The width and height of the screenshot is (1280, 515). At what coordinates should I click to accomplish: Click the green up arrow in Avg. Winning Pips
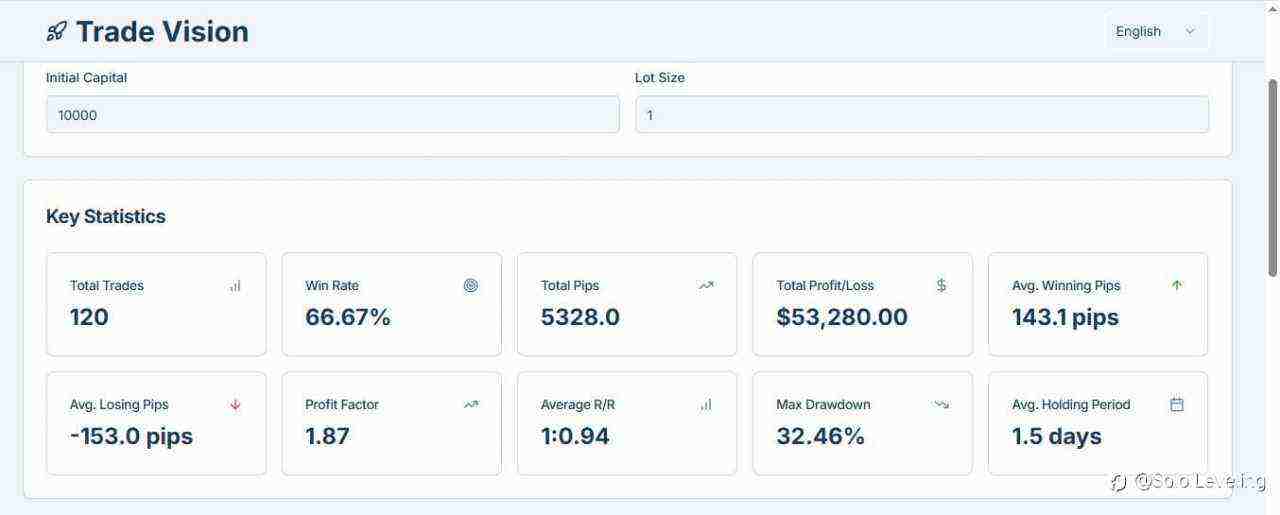(x=1177, y=285)
